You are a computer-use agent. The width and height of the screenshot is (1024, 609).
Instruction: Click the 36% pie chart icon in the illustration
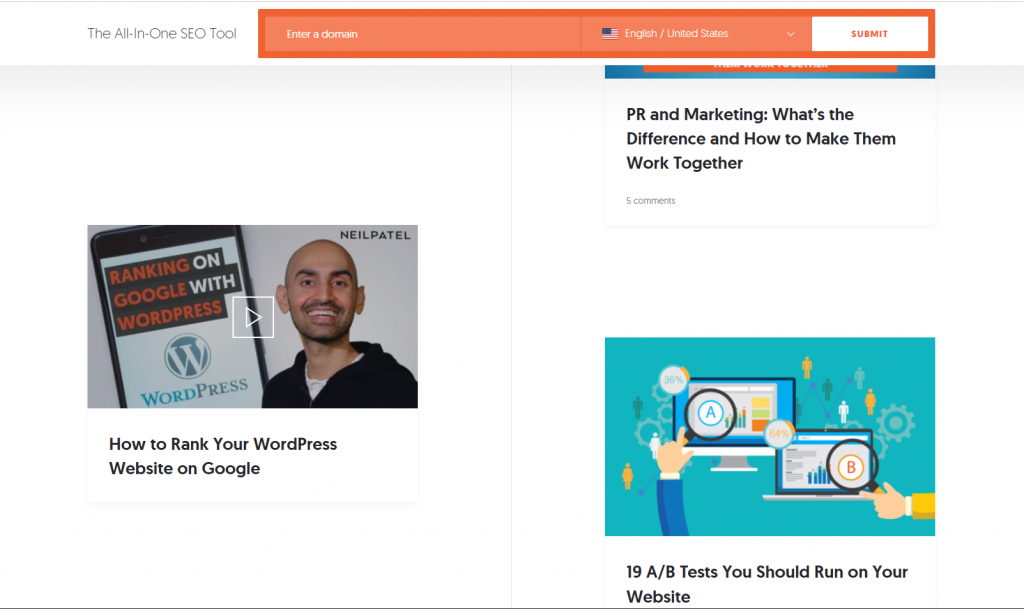click(674, 381)
